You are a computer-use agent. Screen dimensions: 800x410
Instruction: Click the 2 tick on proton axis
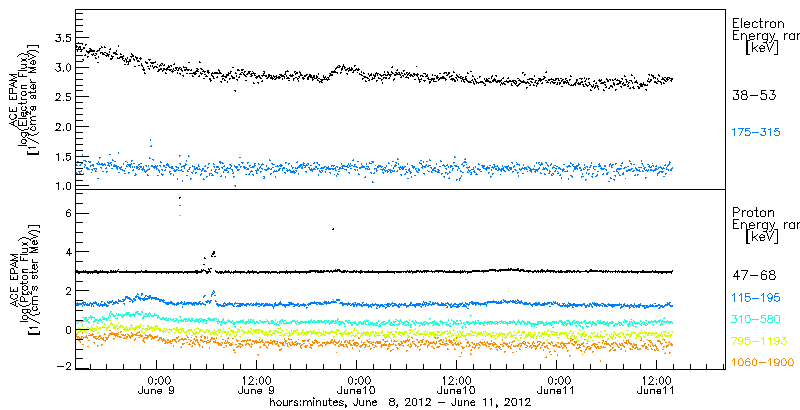(67, 291)
